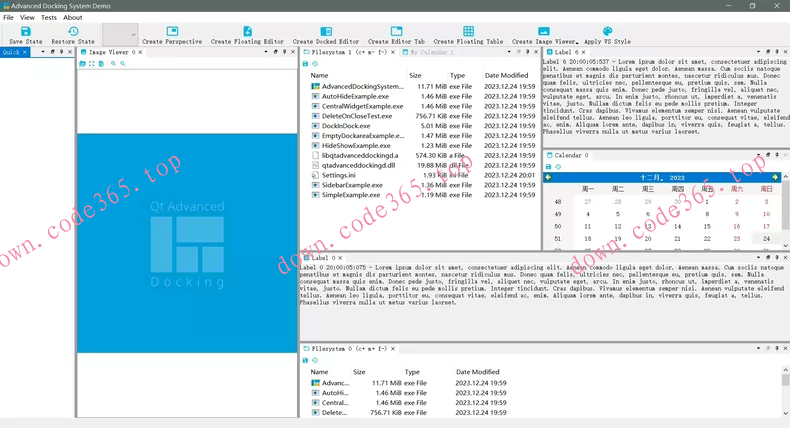Open tabs menu arrow in Calendar 0 panel
Image resolution: width=790 pixels, height=428 pixels.
point(757,156)
